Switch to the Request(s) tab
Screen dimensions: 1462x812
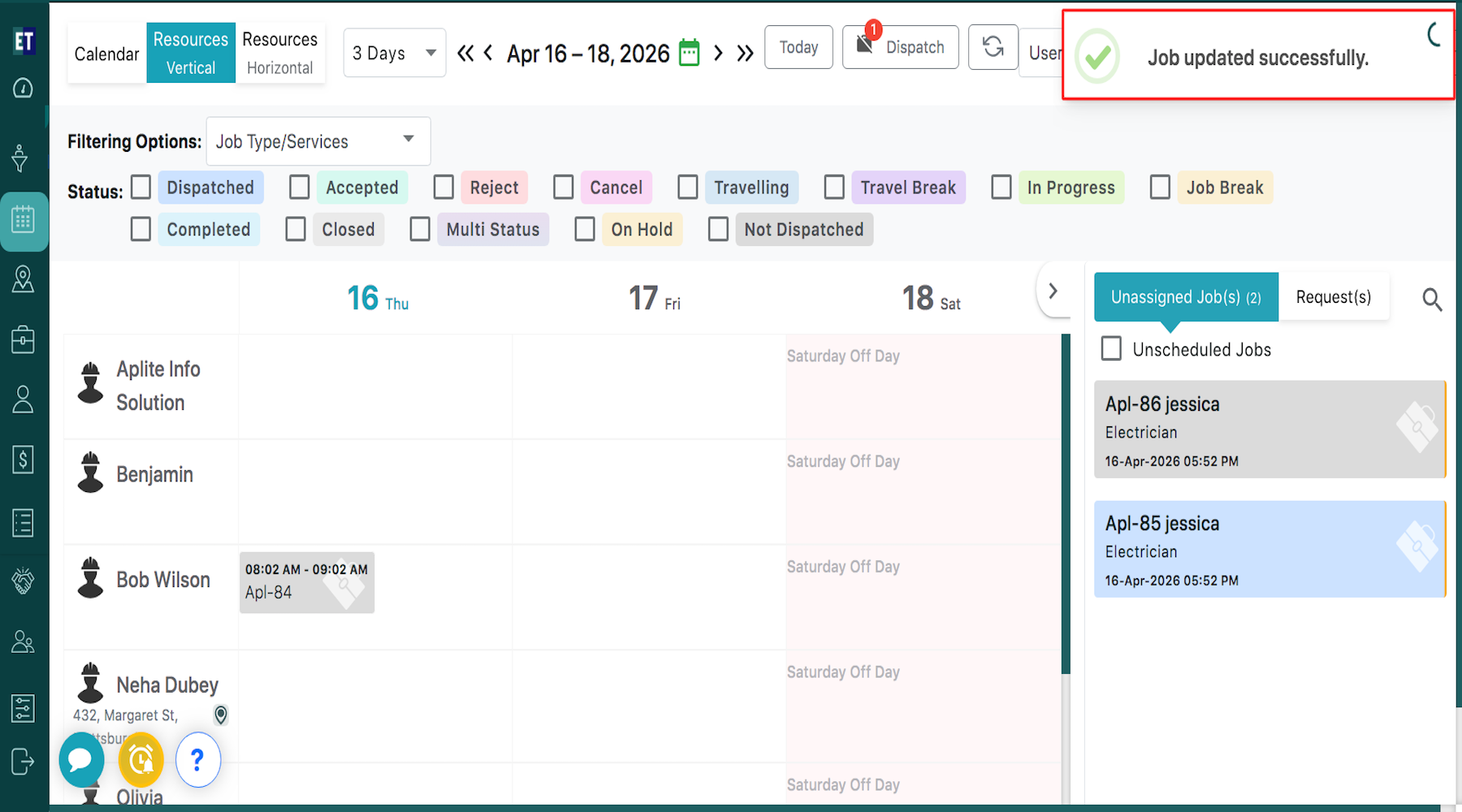pos(1333,297)
